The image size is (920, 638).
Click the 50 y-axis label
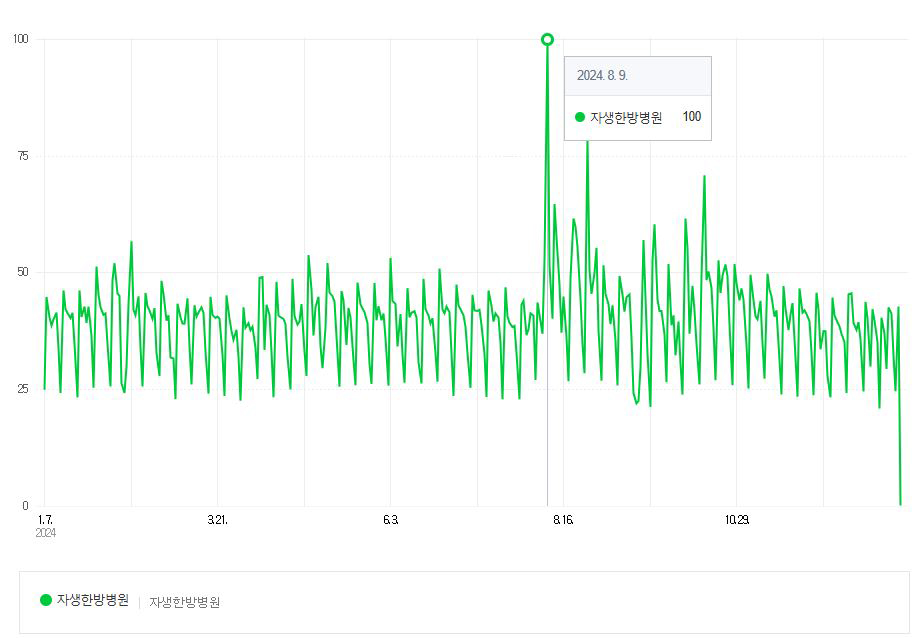tap(23, 272)
